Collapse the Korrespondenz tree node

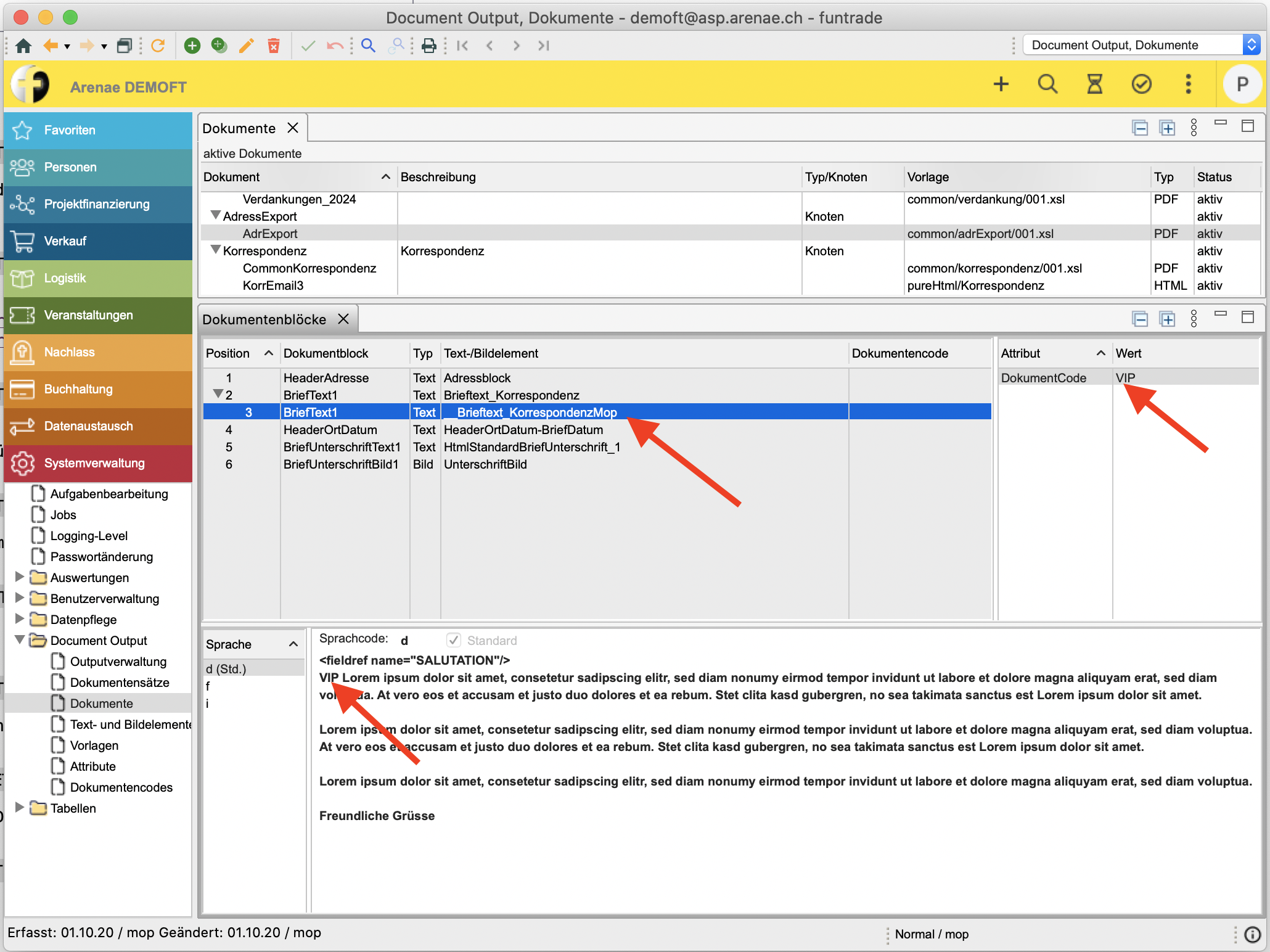215,250
